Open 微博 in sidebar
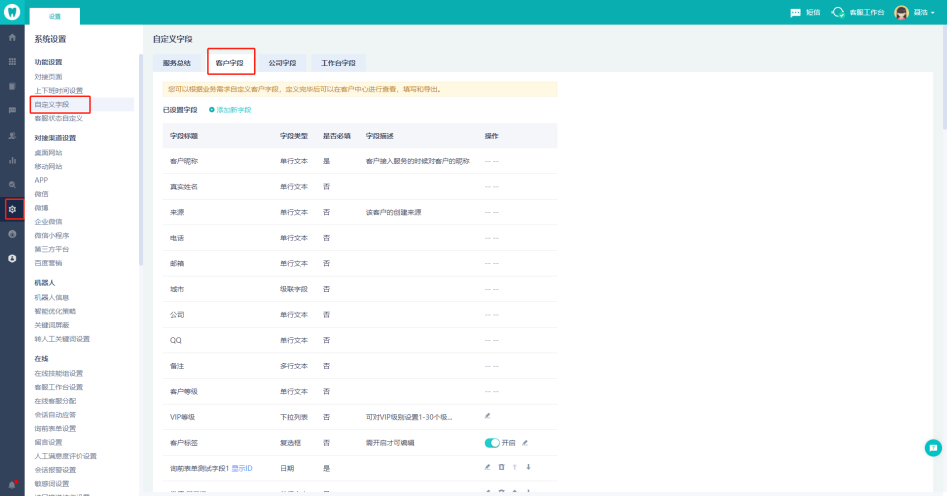 pyautogui.click(x=41, y=208)
